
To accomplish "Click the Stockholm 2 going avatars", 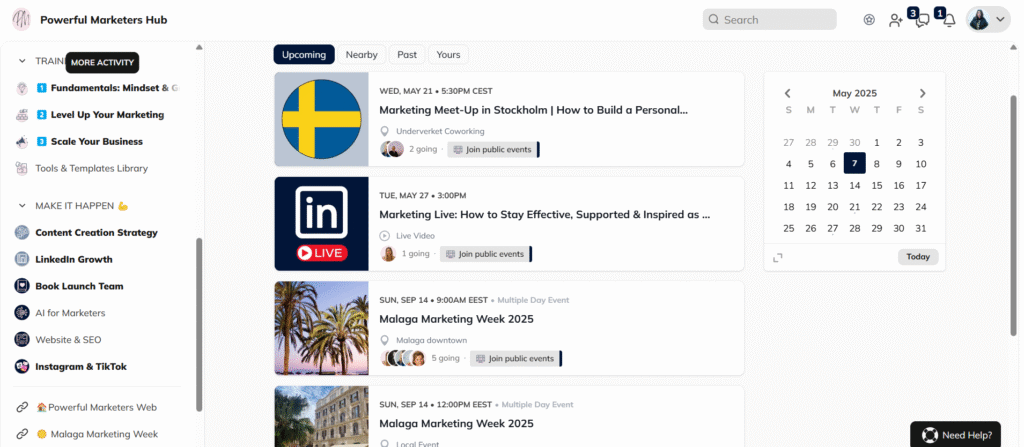I will click(392, 149).
